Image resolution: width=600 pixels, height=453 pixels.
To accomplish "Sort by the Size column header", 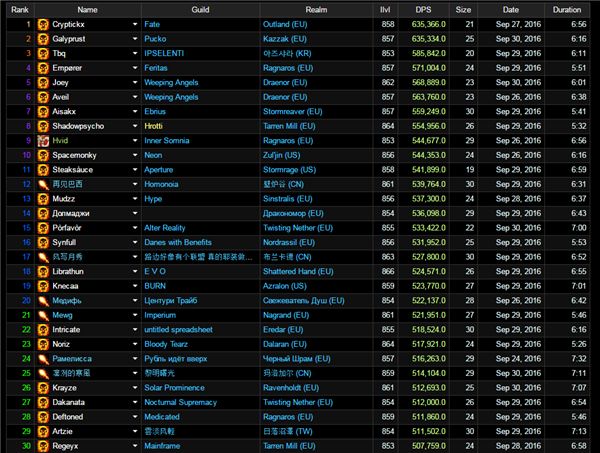I will click(463, 10).
